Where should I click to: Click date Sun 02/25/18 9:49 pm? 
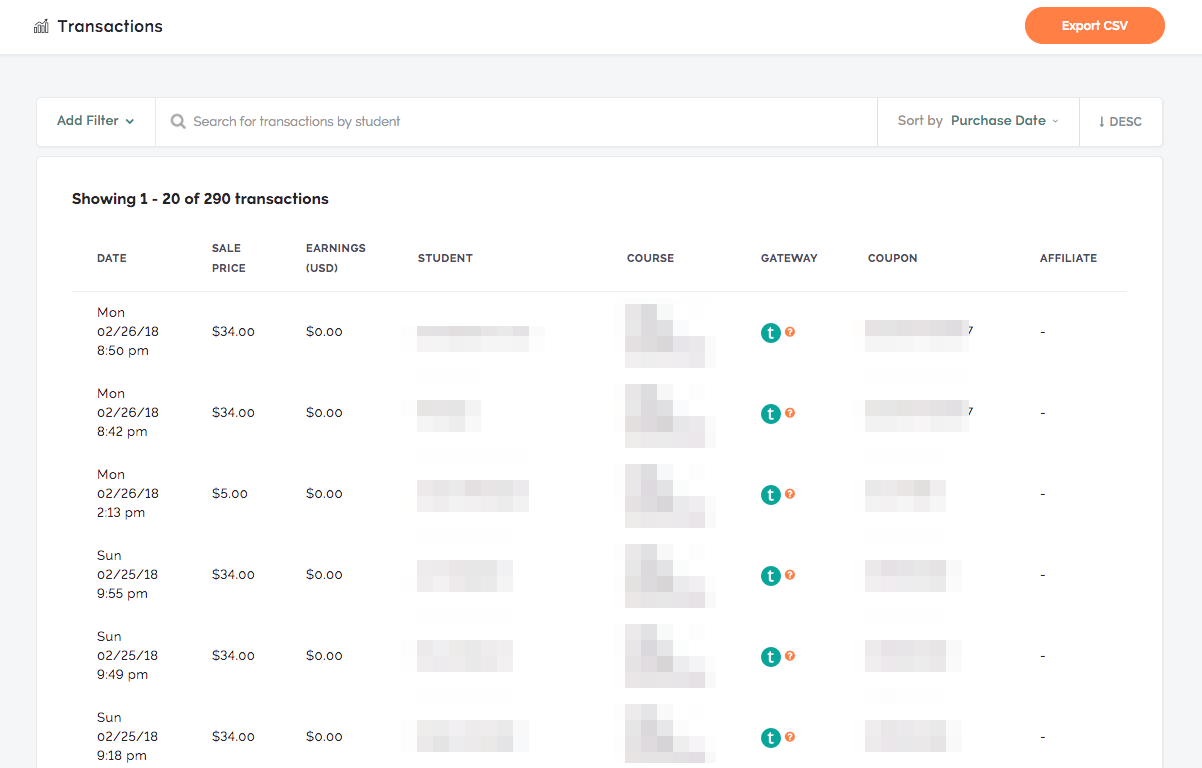pyautogui.click(x=128, y=656)
